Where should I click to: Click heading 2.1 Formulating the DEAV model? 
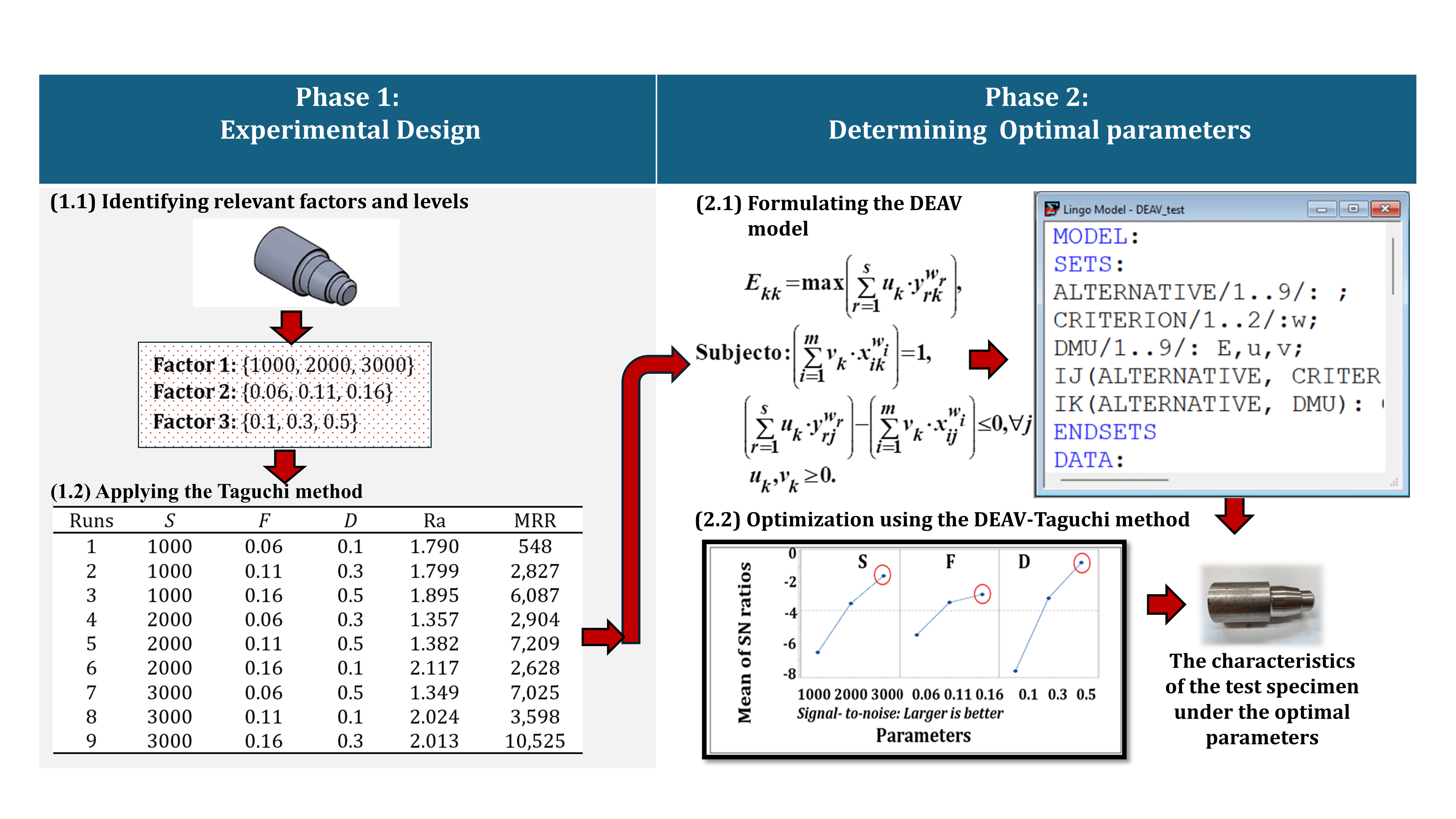(x=829, y=216)
